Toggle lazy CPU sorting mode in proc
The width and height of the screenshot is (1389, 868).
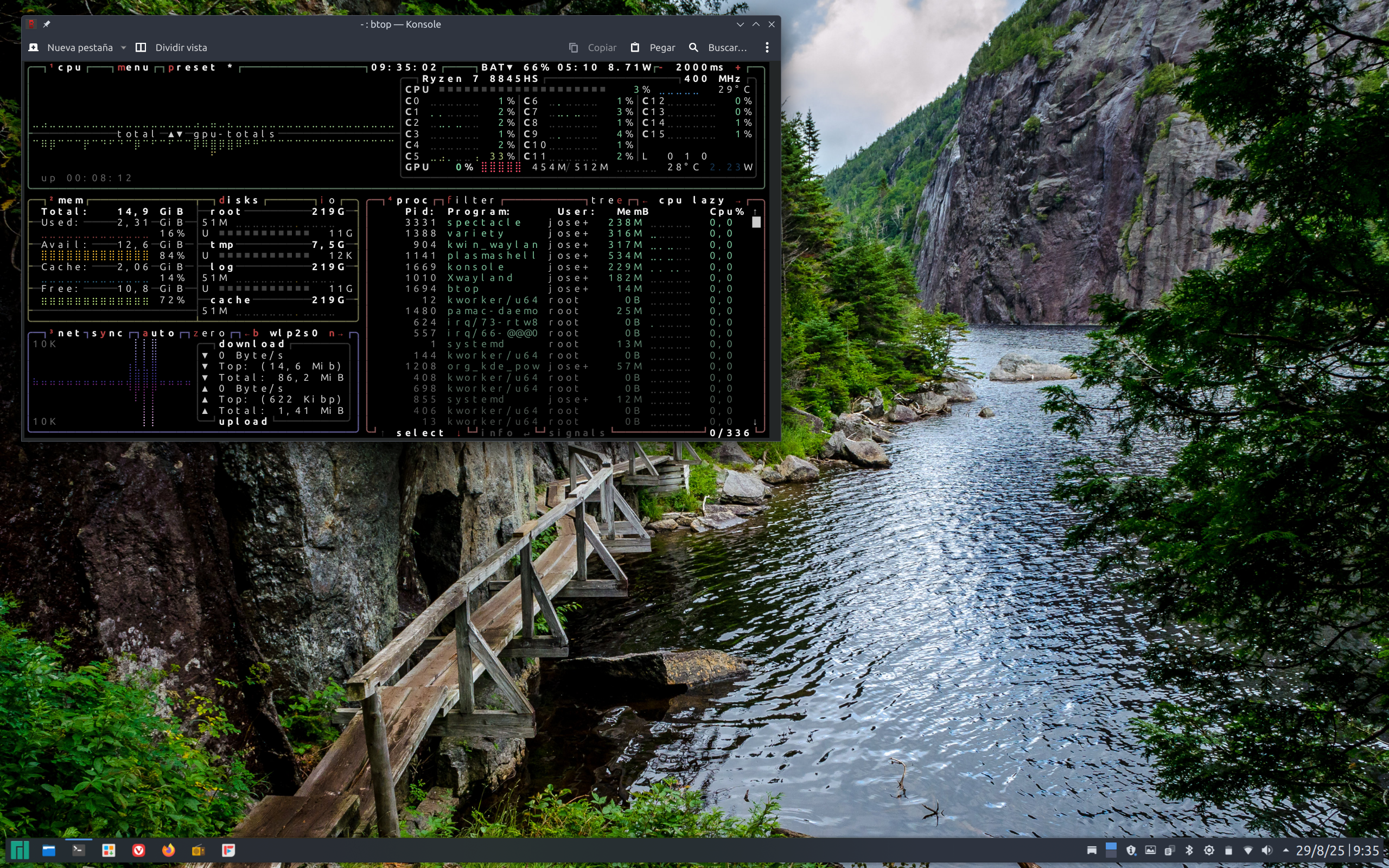click(708, 200)
